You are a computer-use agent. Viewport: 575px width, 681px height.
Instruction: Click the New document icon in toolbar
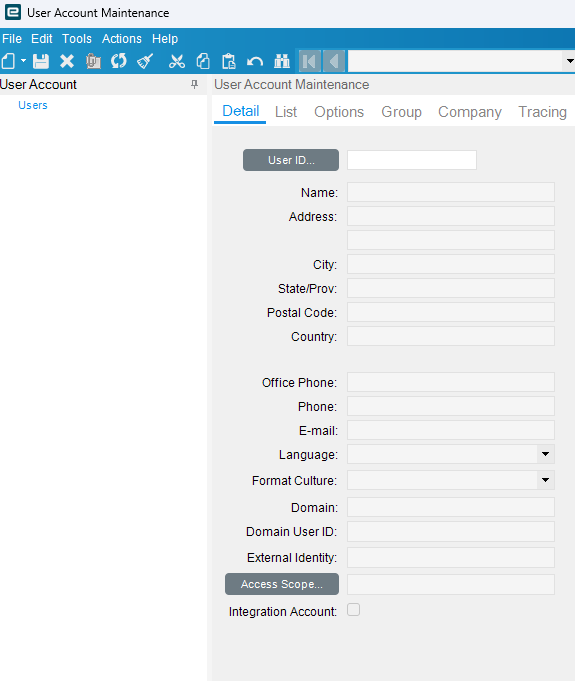(x=9, y=61)
